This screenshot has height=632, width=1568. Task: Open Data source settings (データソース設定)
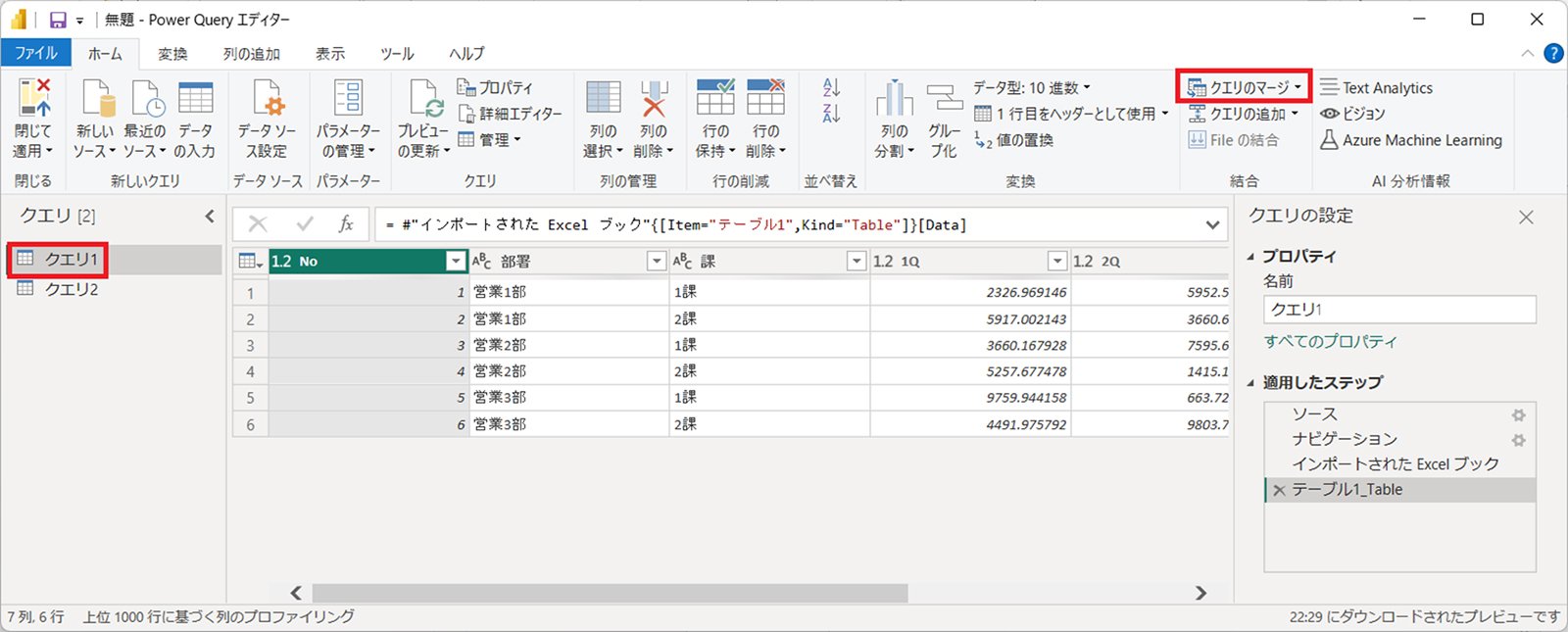point(267,118)
